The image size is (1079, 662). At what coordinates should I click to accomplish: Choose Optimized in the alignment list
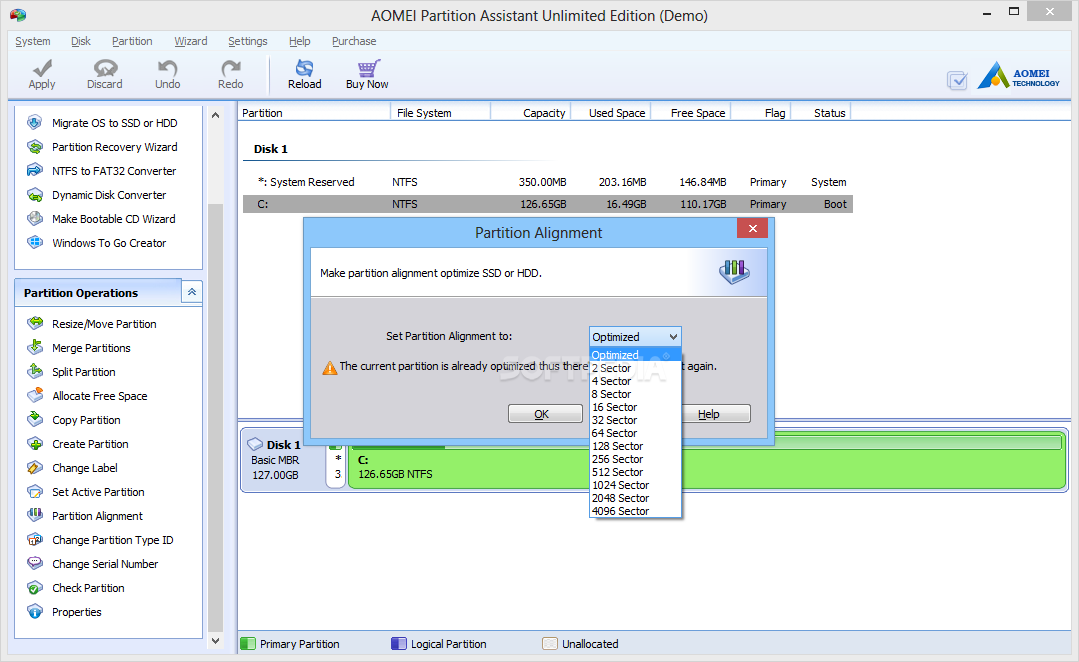[635, 355]
